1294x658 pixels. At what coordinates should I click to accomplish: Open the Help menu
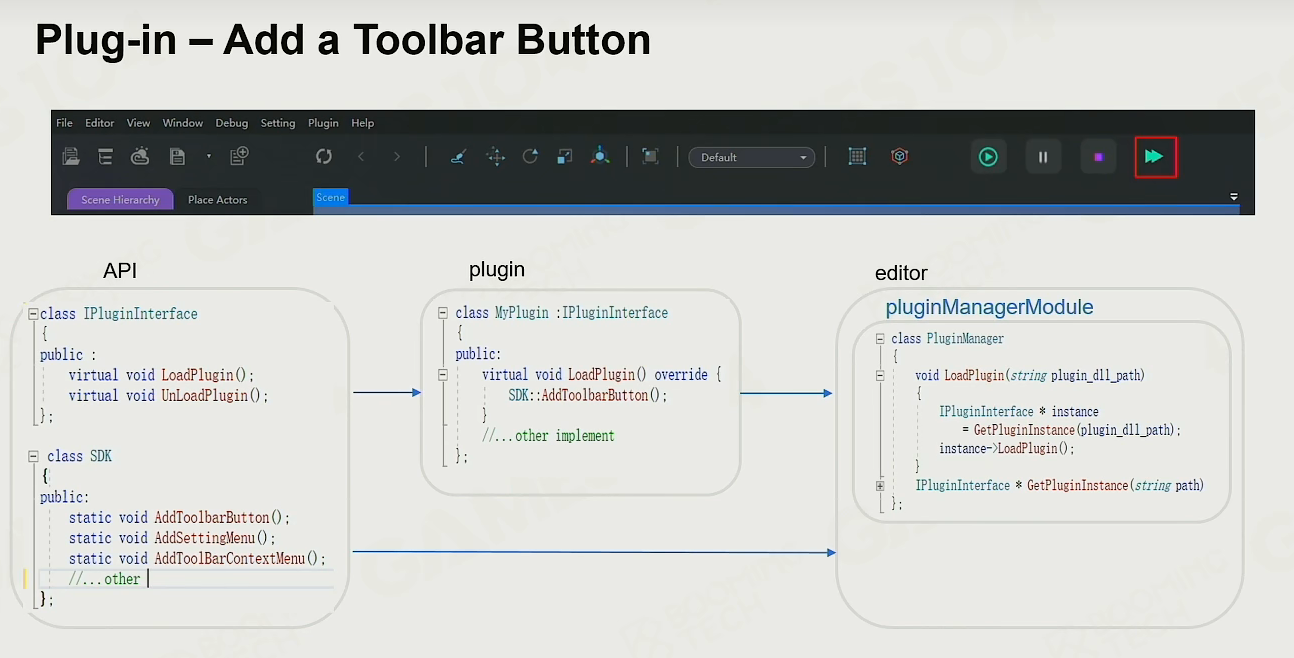(x=362, y=123)
